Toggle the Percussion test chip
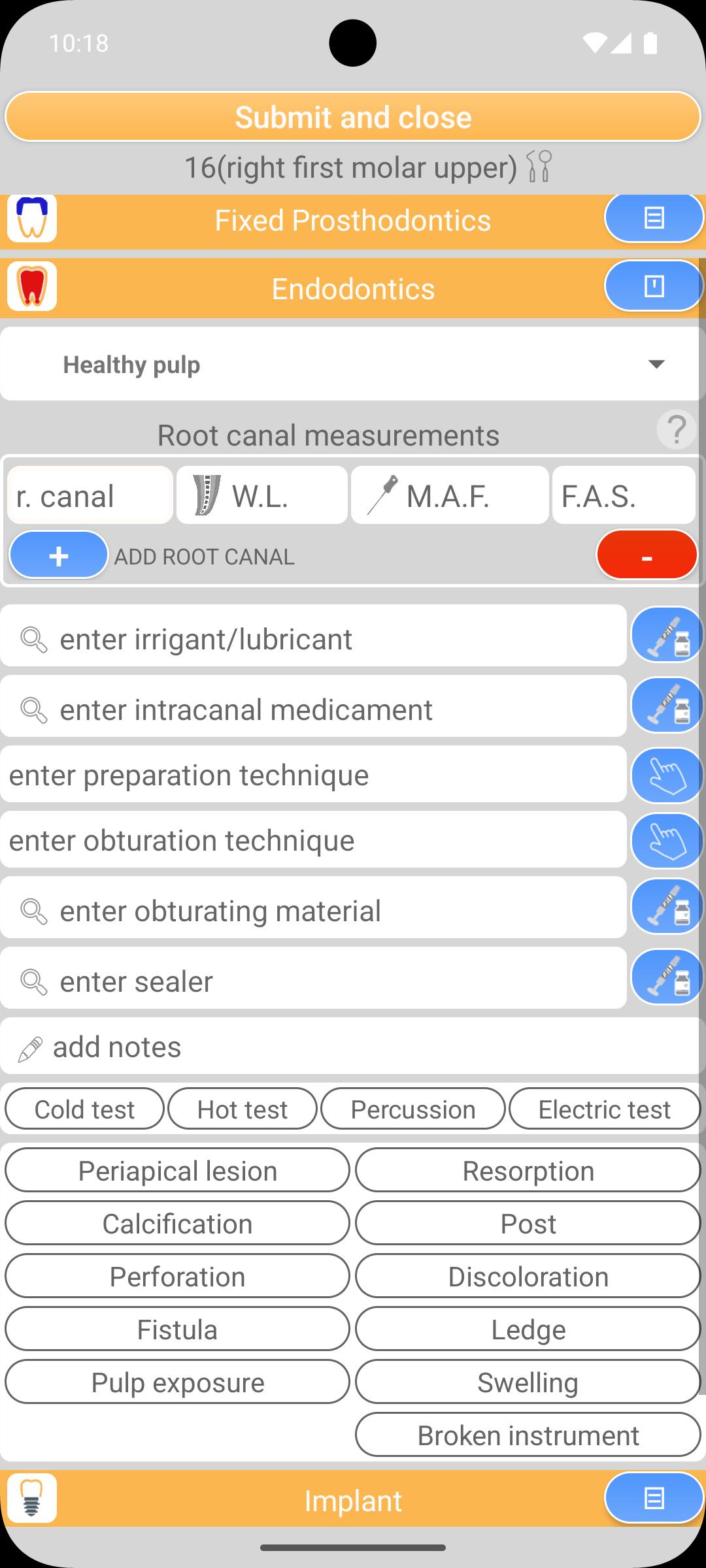The height and width of the screenshot is (1568, 706). (412, 1109)
